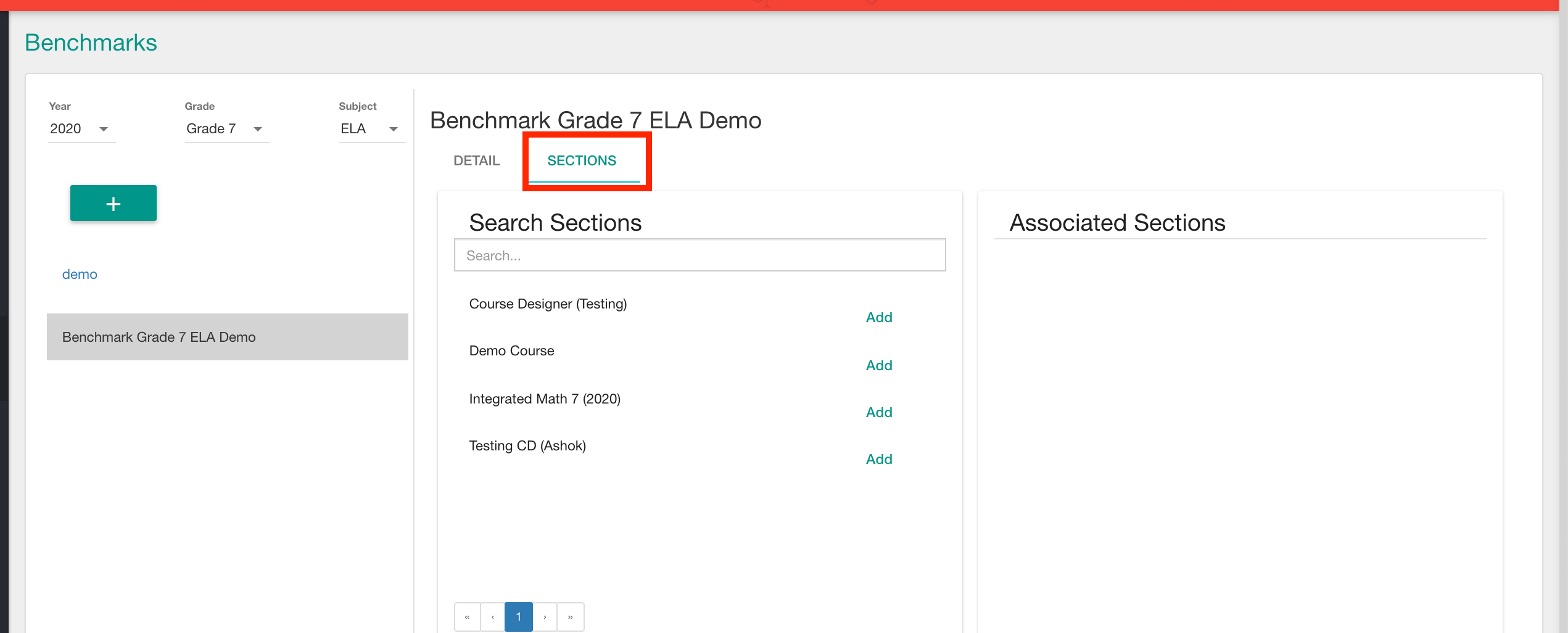Viewport: 1568px width, 633px height.
Task: Click the Associated Sections heading
Action: click(x=1117, y=223)
